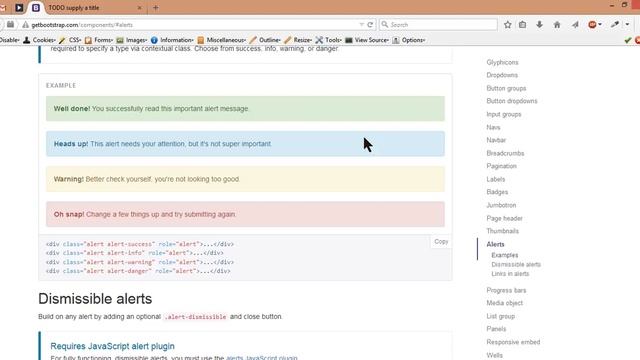Go to Pagination in sidebar
This screenshot has height=360, width=640.
click(x=501, y=166)
